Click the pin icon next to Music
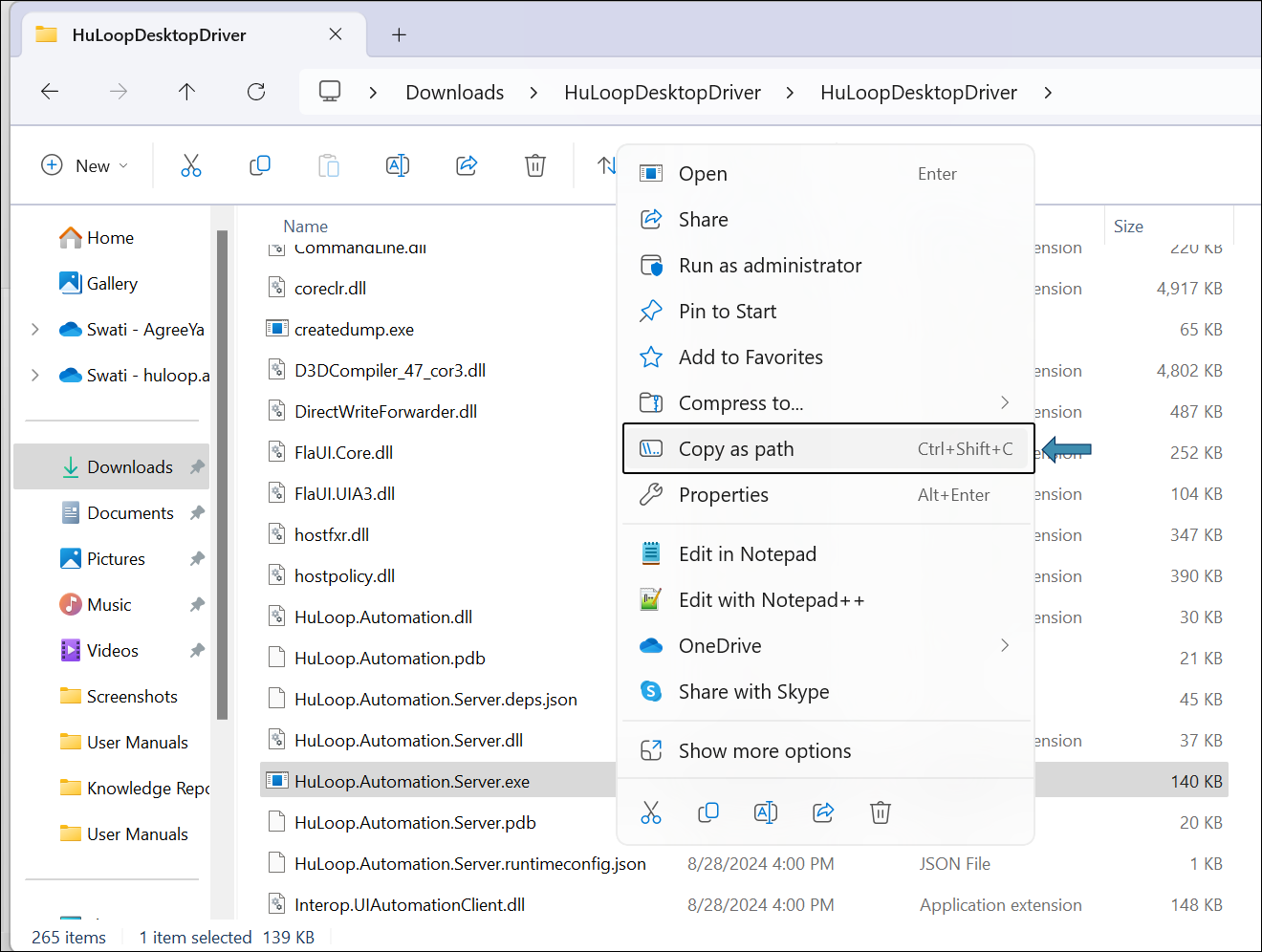The width and height of the screenshot is (1262, 952). tap(197, 605)
